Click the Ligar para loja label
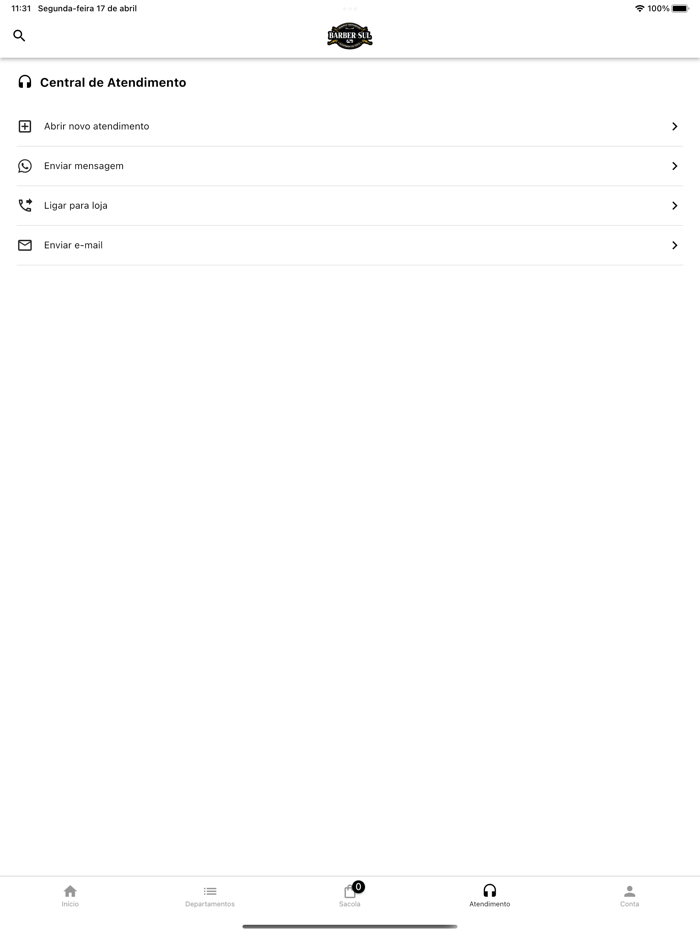The height and width of the screenshot is (934, 700). click(x=76, y=205)
